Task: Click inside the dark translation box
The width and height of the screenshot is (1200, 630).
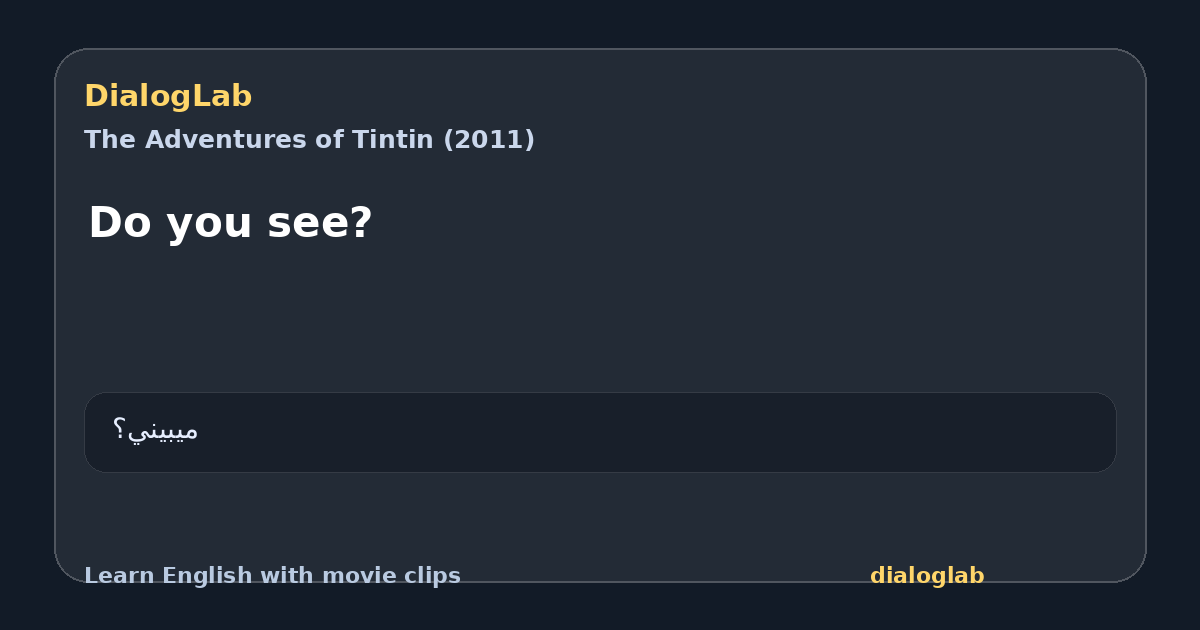Action: (x=600, y=432)
